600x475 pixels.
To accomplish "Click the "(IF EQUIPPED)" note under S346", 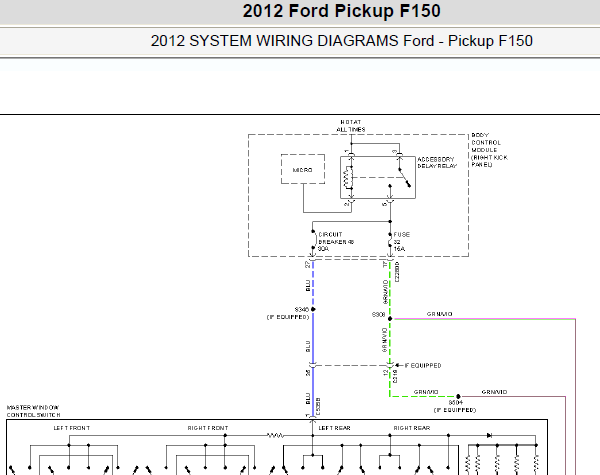I will point(288,317).
